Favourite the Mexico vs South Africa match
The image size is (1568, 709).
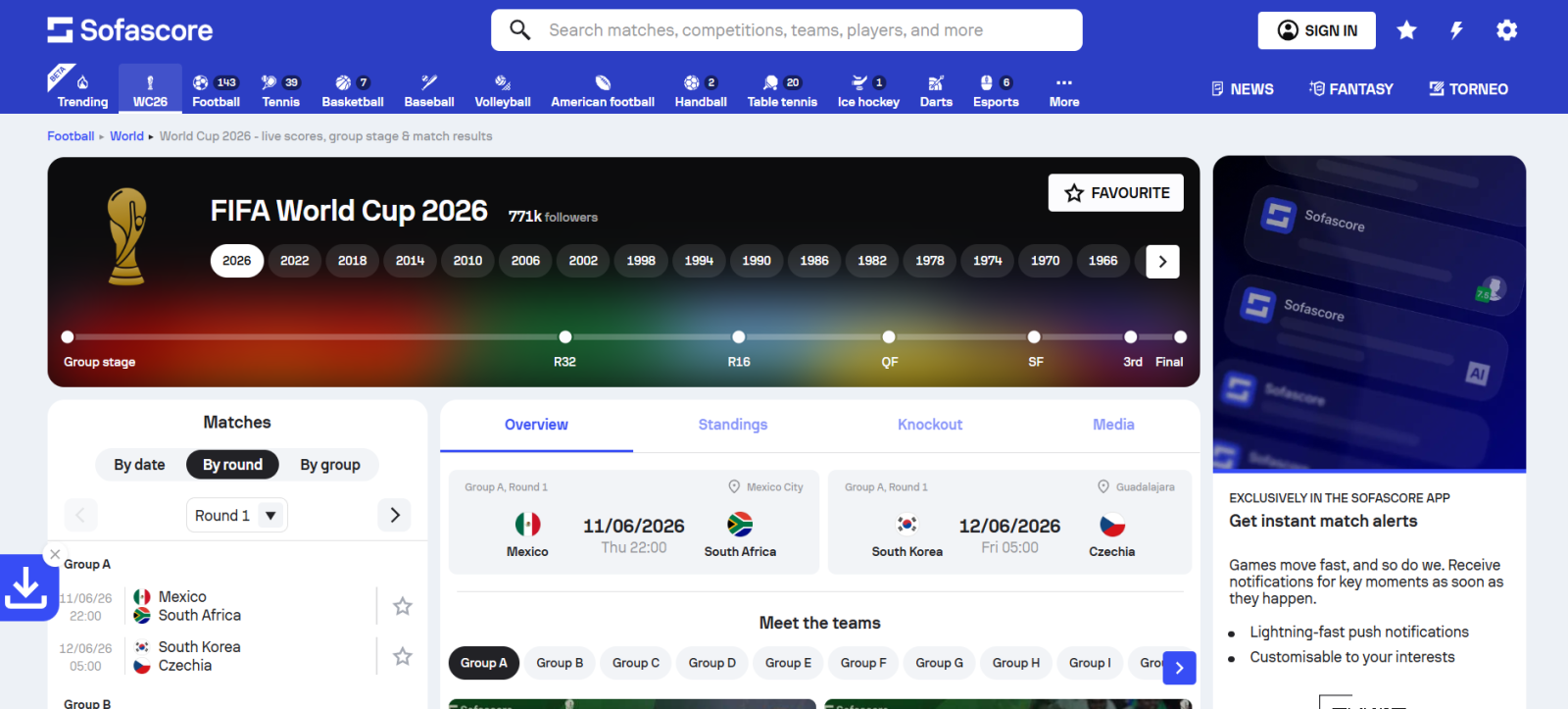pyautogui.click(x=402, y=606)
